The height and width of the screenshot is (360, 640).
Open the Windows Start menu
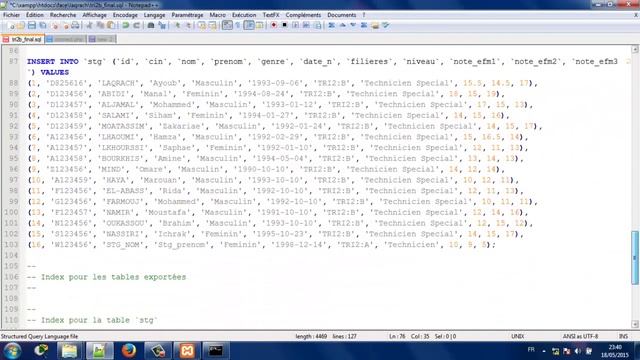point(12,351)
